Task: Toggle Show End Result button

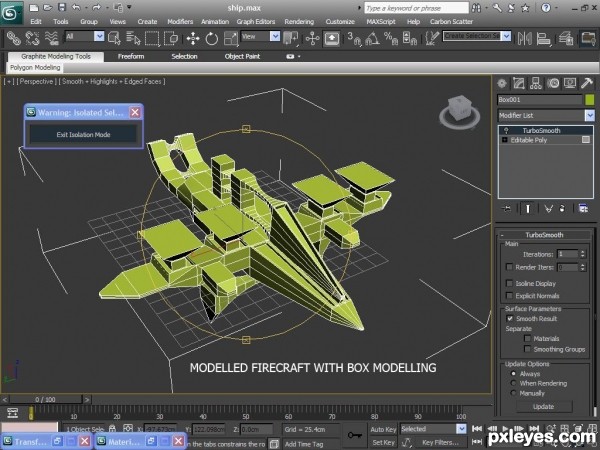Action: click(x=527, y=209)
